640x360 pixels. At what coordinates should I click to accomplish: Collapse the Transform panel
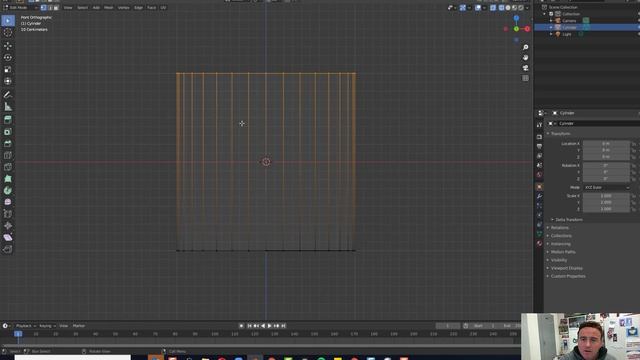click(x=559, y=133)
